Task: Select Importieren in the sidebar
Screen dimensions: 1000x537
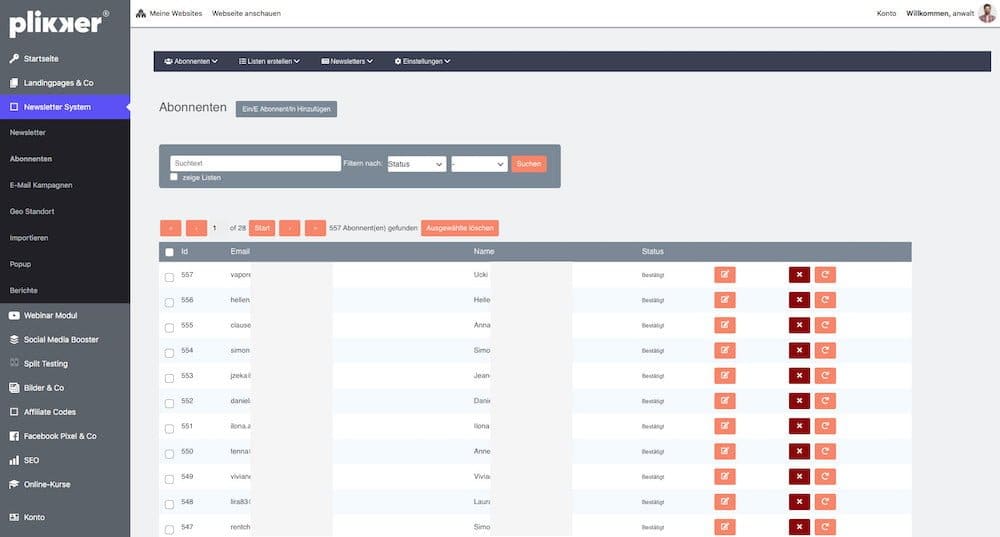Action: tap(29, 238)
